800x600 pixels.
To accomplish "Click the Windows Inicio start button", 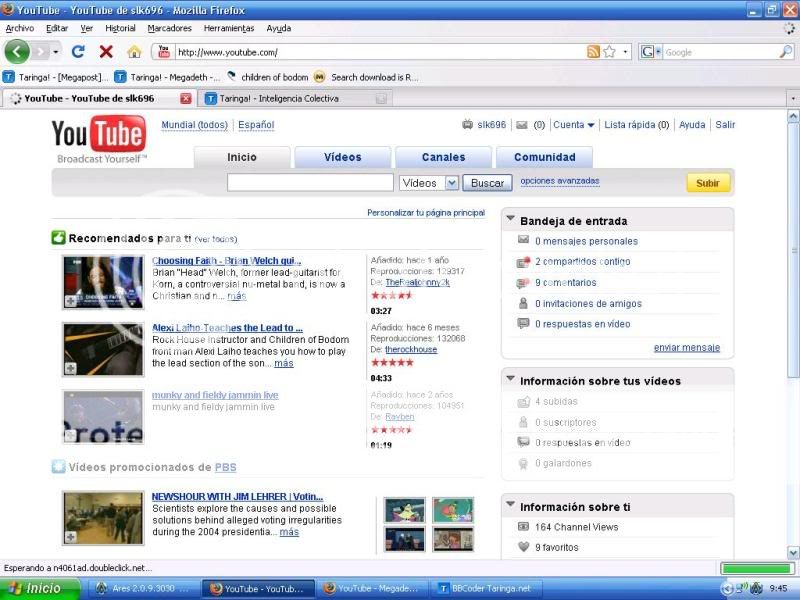I will click(x=40, y=589).
